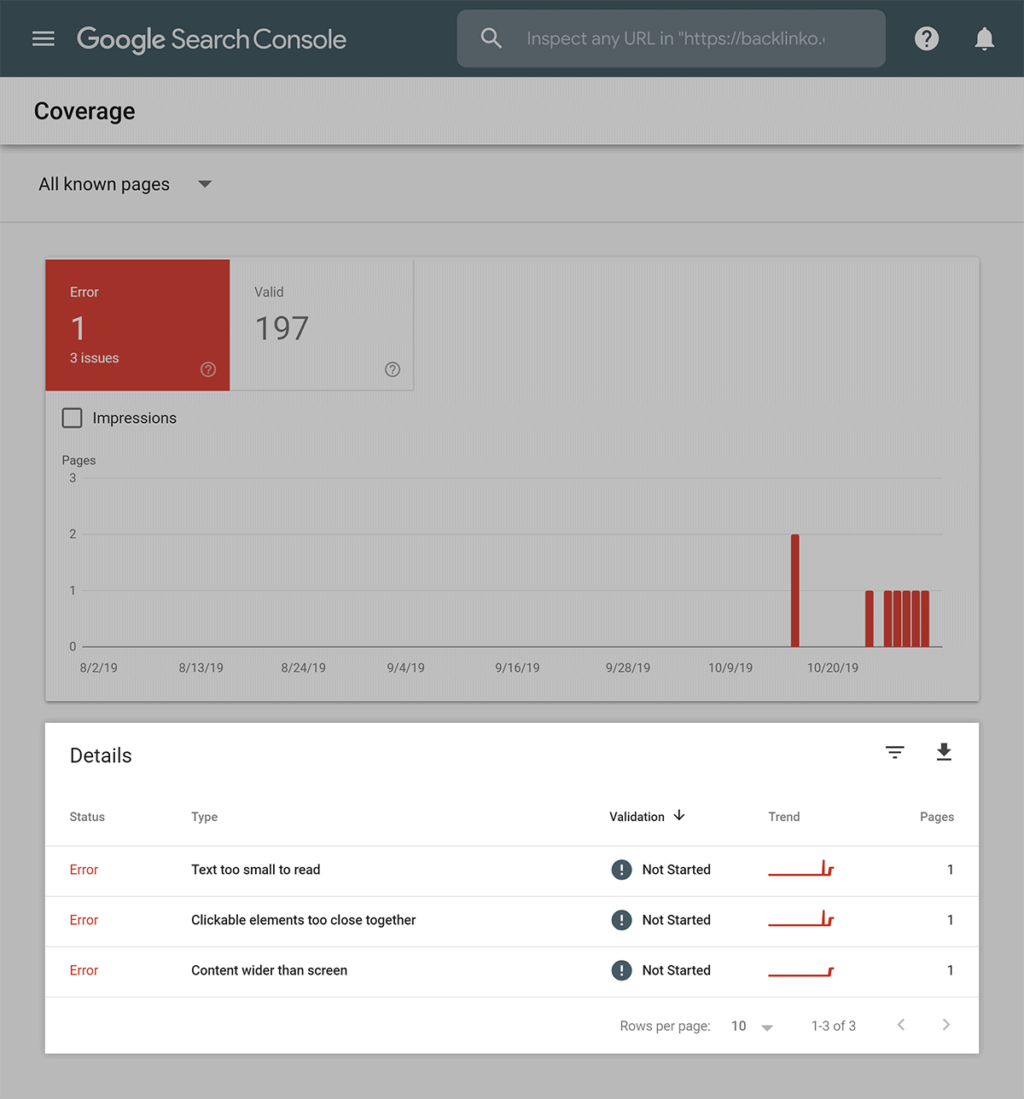The image size is (1024, 1099).
Task: Open the notifications bell
Action: click(984, 39)
